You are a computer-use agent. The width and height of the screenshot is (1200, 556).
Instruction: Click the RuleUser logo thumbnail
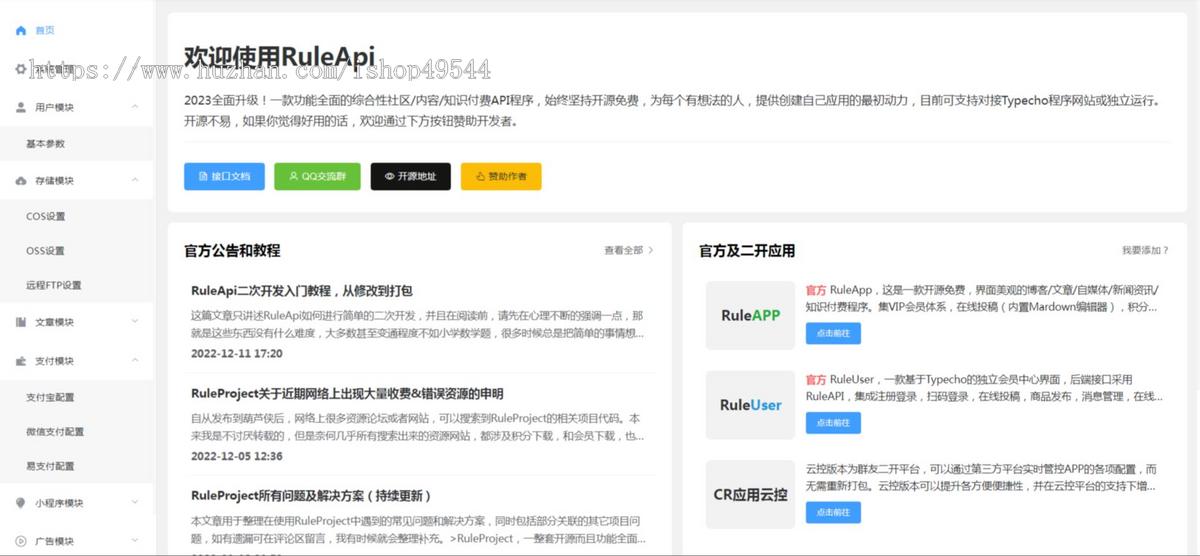[x=750, y=405]
